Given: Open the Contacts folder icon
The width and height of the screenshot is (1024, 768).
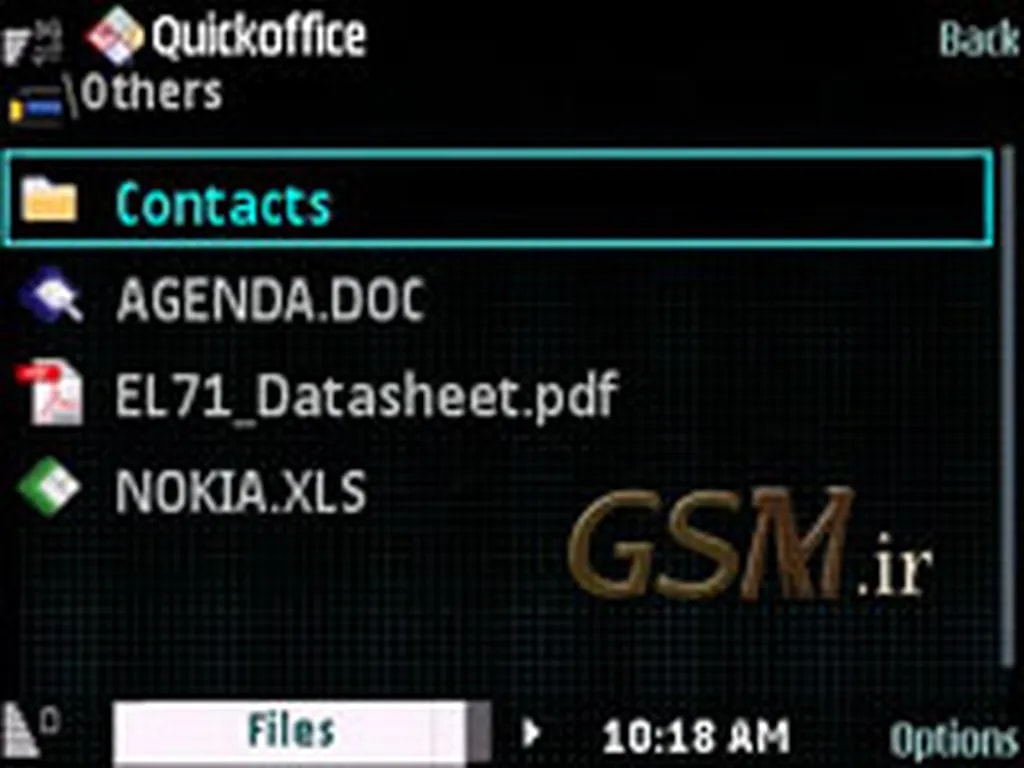Looking at the screenshot, I should (x=49, y=200).
